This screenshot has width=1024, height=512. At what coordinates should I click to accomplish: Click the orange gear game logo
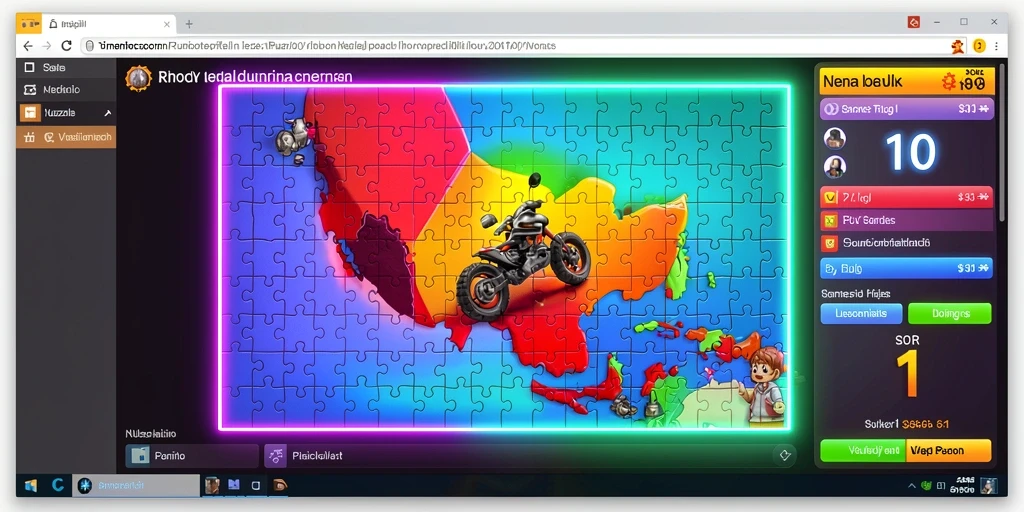(138, 78)
